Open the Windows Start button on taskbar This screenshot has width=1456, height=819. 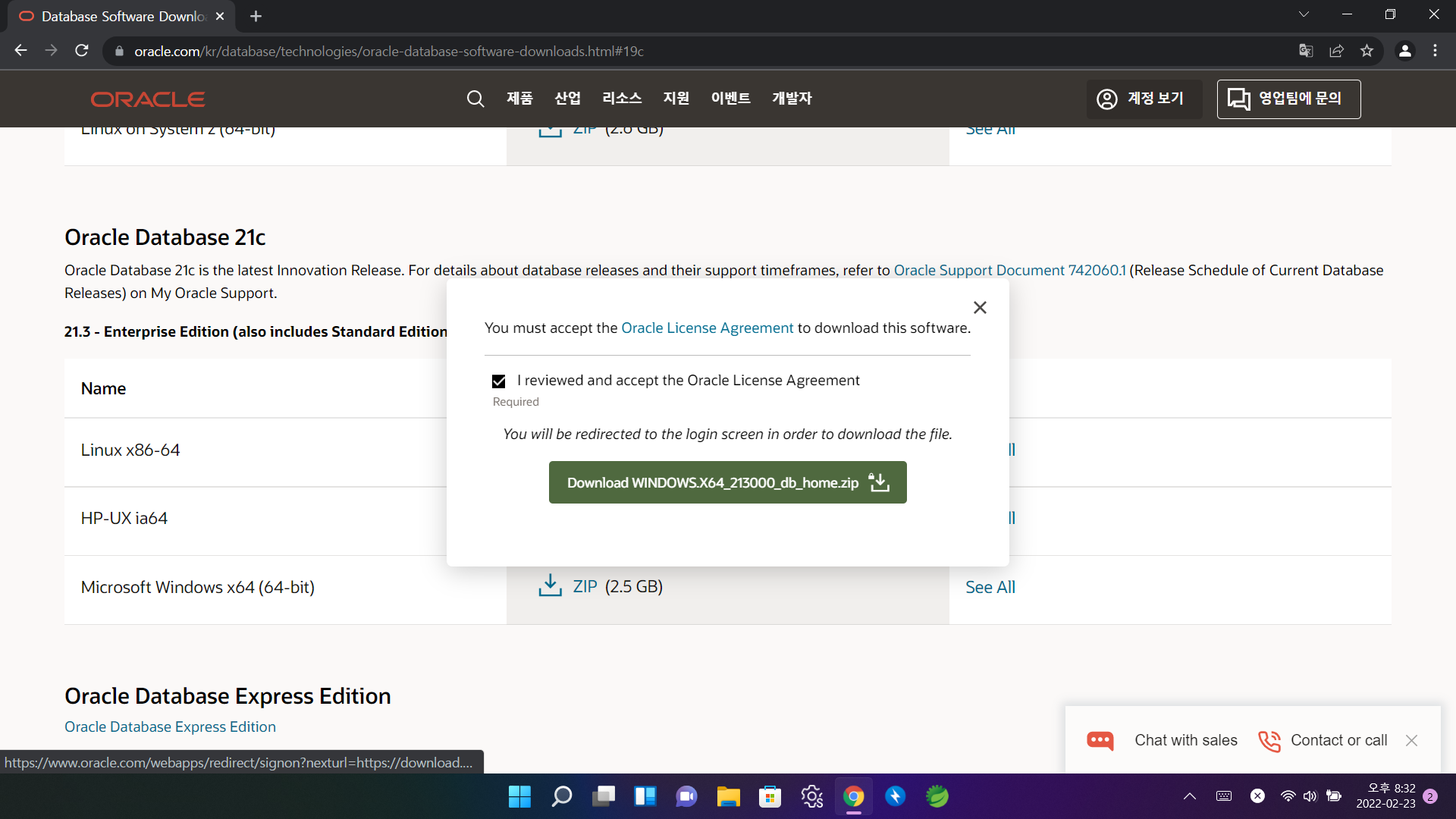tap(519, 796)
